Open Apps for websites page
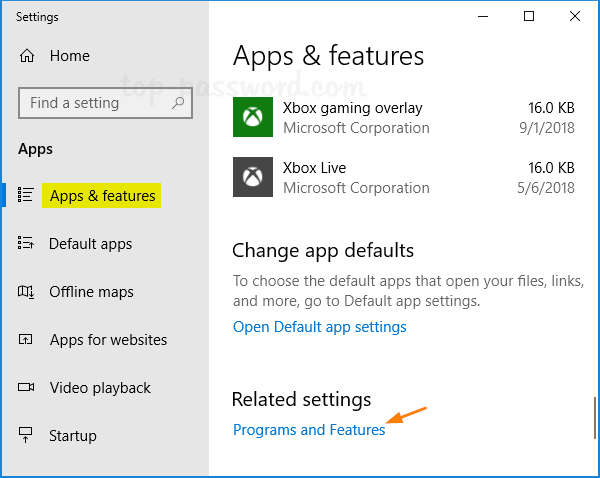 click(x=108, y=340)
